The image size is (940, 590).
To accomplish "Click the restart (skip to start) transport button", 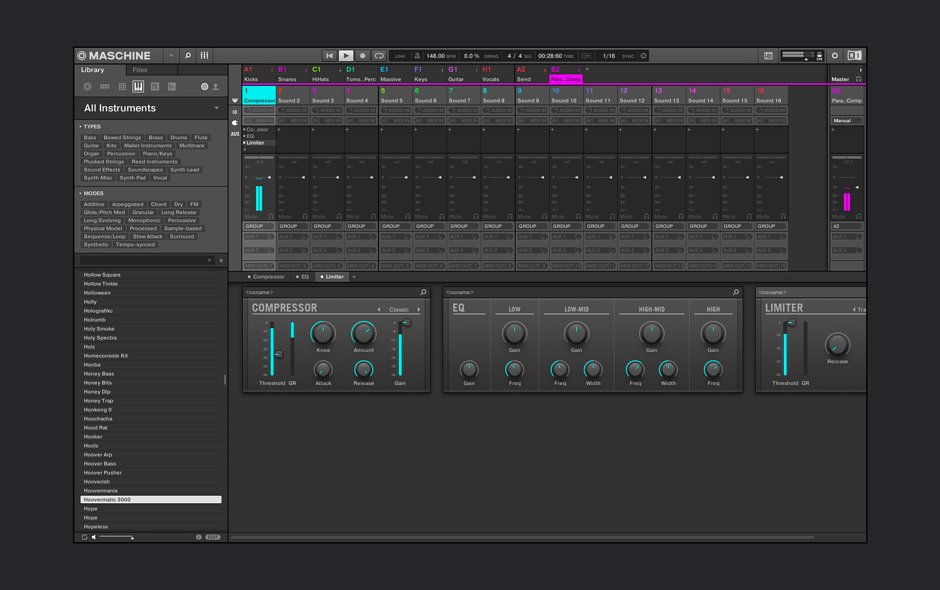I will [329, 56].
